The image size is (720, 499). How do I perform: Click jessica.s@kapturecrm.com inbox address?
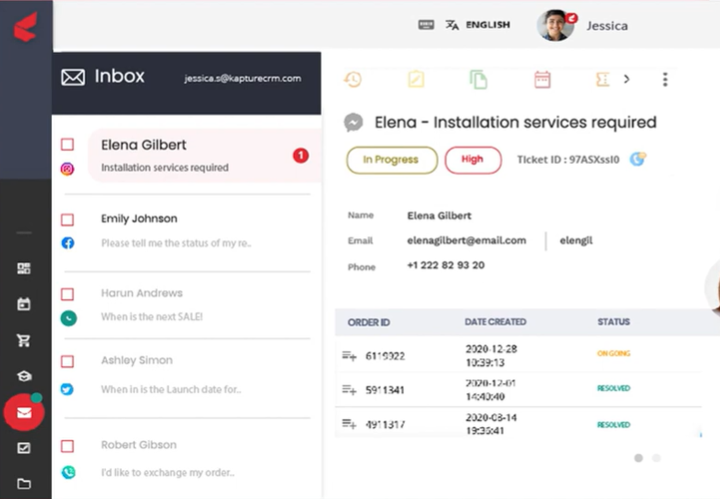(x=243, y=78)
